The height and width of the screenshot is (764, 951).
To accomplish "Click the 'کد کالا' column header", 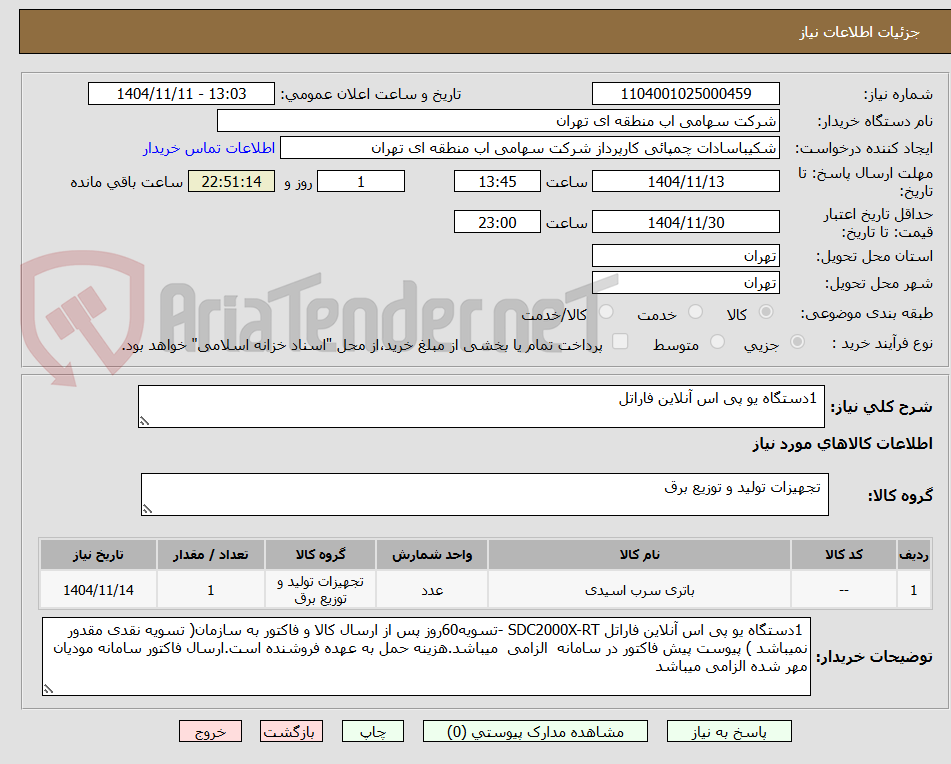I will point(844,555).
